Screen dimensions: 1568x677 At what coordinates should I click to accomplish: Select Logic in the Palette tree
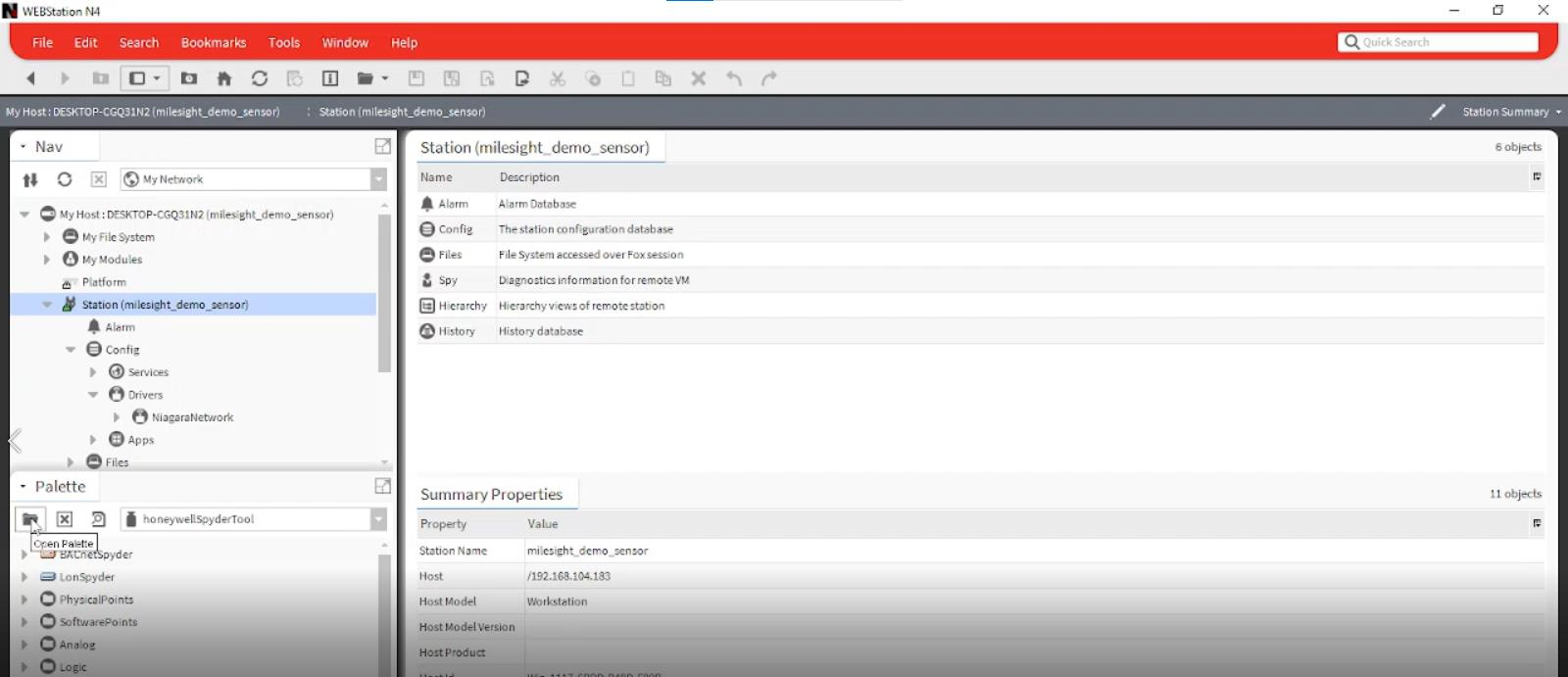click(73, 667)
